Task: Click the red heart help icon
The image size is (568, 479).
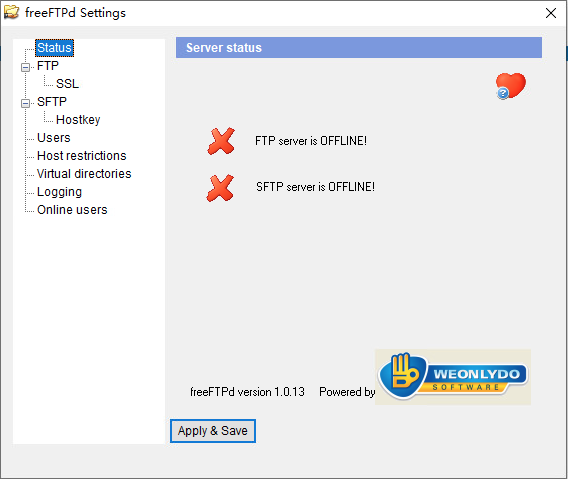Action: [x=510, y=86]
